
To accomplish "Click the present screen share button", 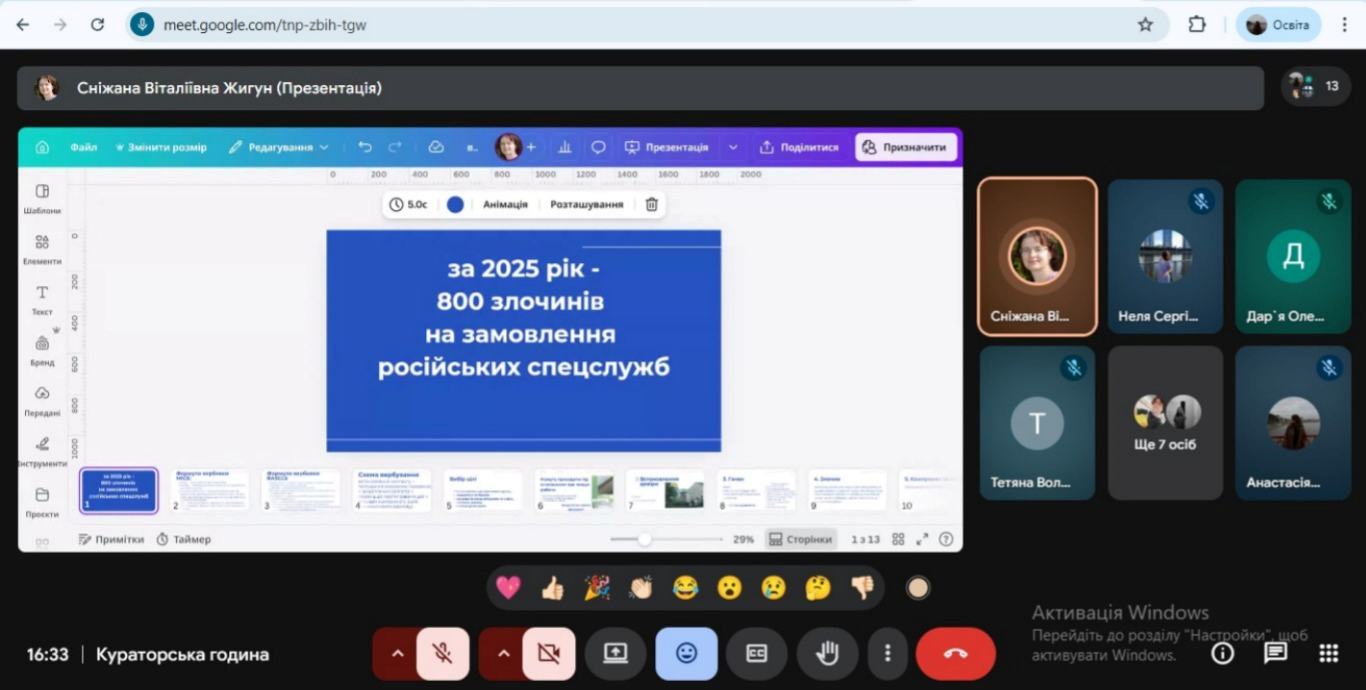I will click(x=615, y=654).
